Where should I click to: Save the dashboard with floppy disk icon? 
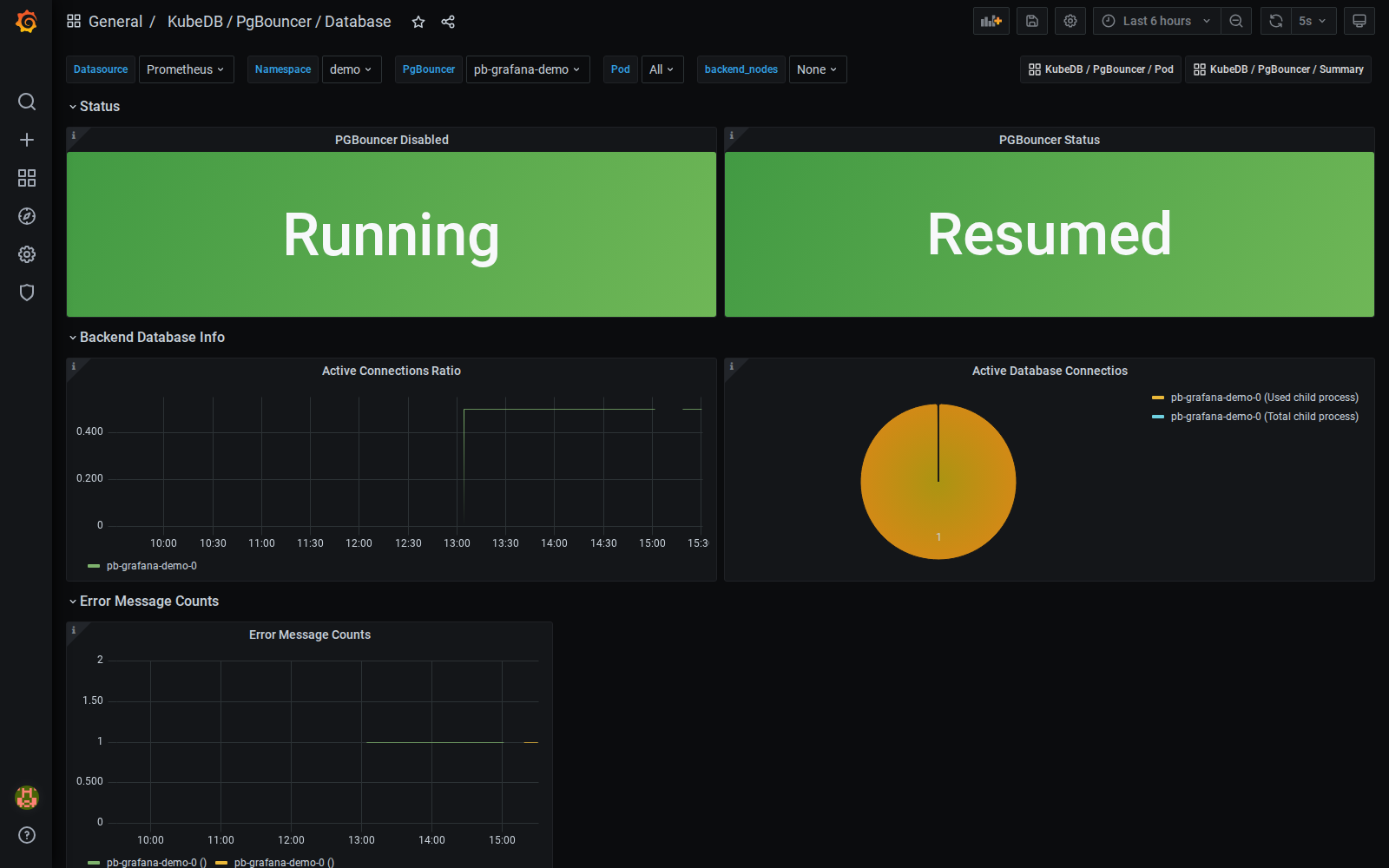[1032, 21]
